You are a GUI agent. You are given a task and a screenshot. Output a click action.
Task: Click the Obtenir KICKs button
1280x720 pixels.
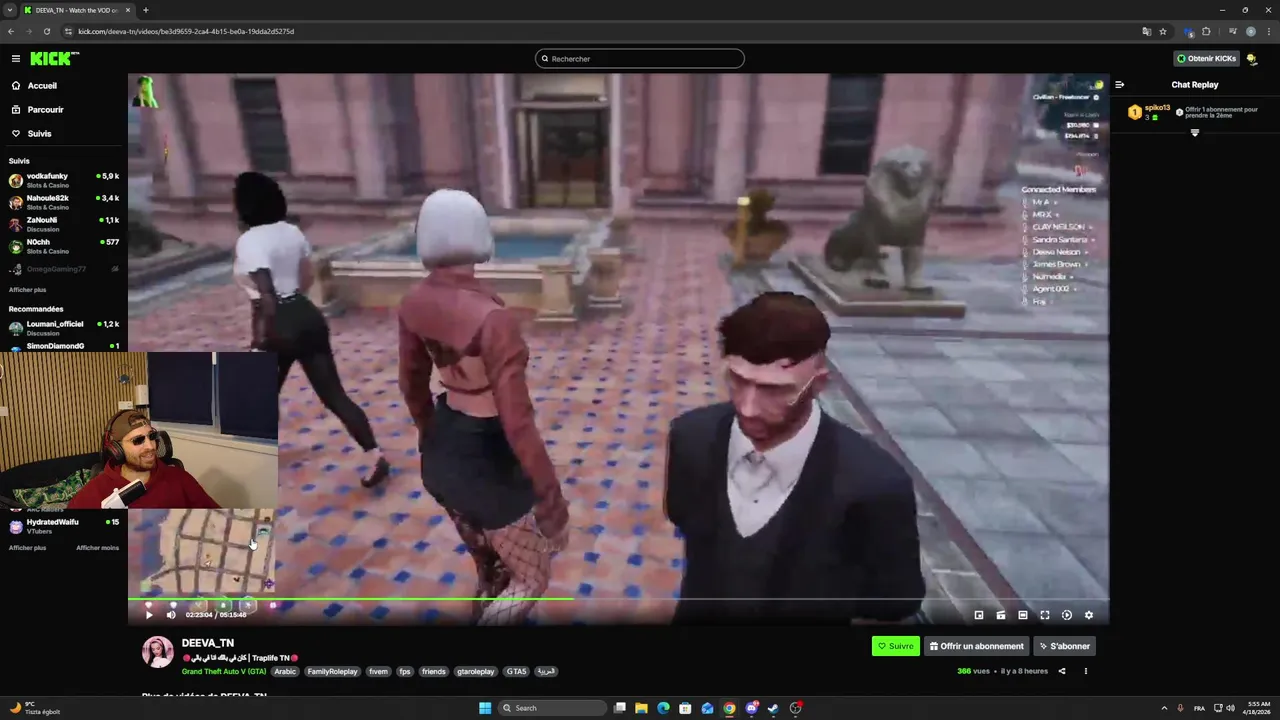pos(1206,59)
